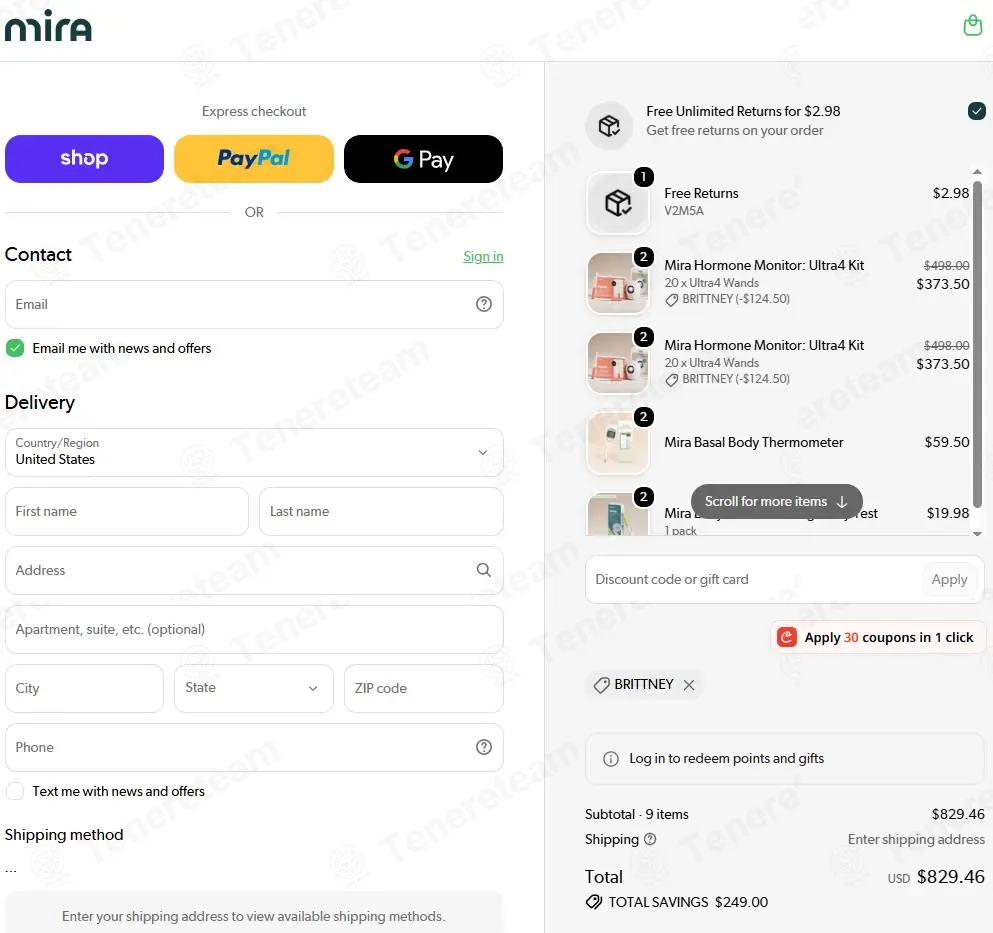
Task: Click the City input field
Action: (84, 688)
